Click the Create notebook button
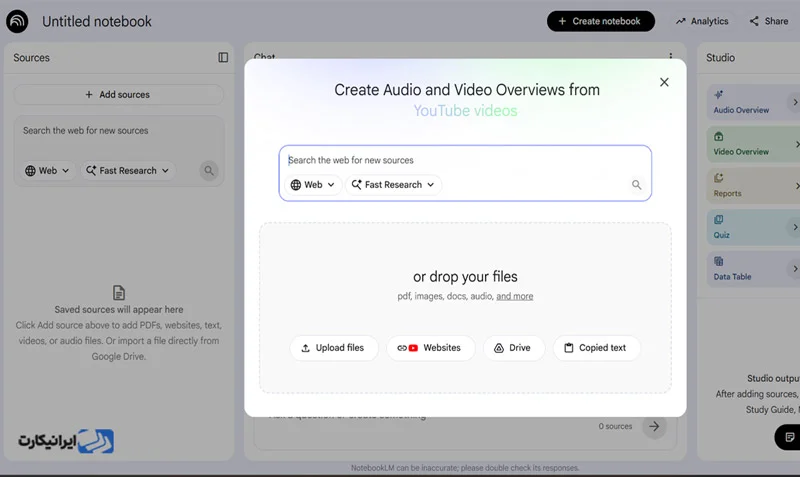Viewport: 800px width, 477px height. coord(601,21)
